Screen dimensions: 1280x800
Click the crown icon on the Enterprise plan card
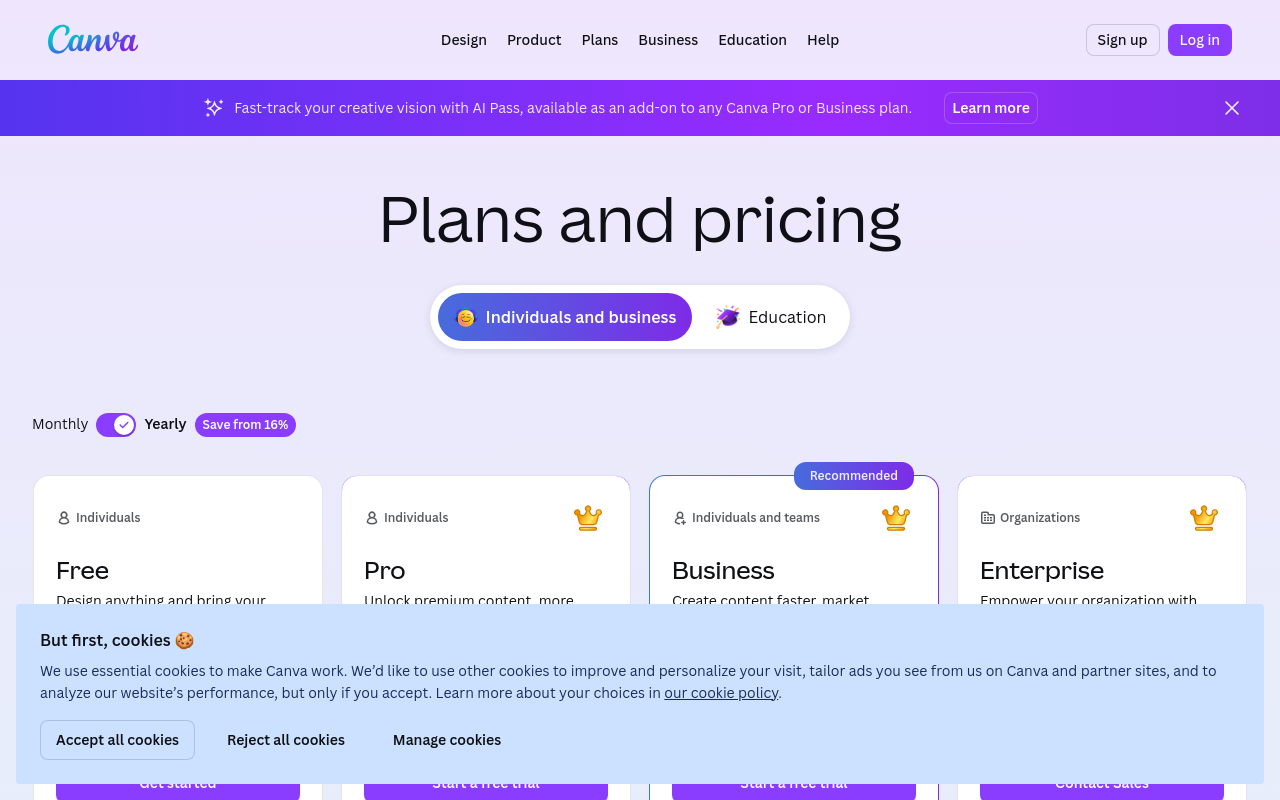(x=1204, y=517)
